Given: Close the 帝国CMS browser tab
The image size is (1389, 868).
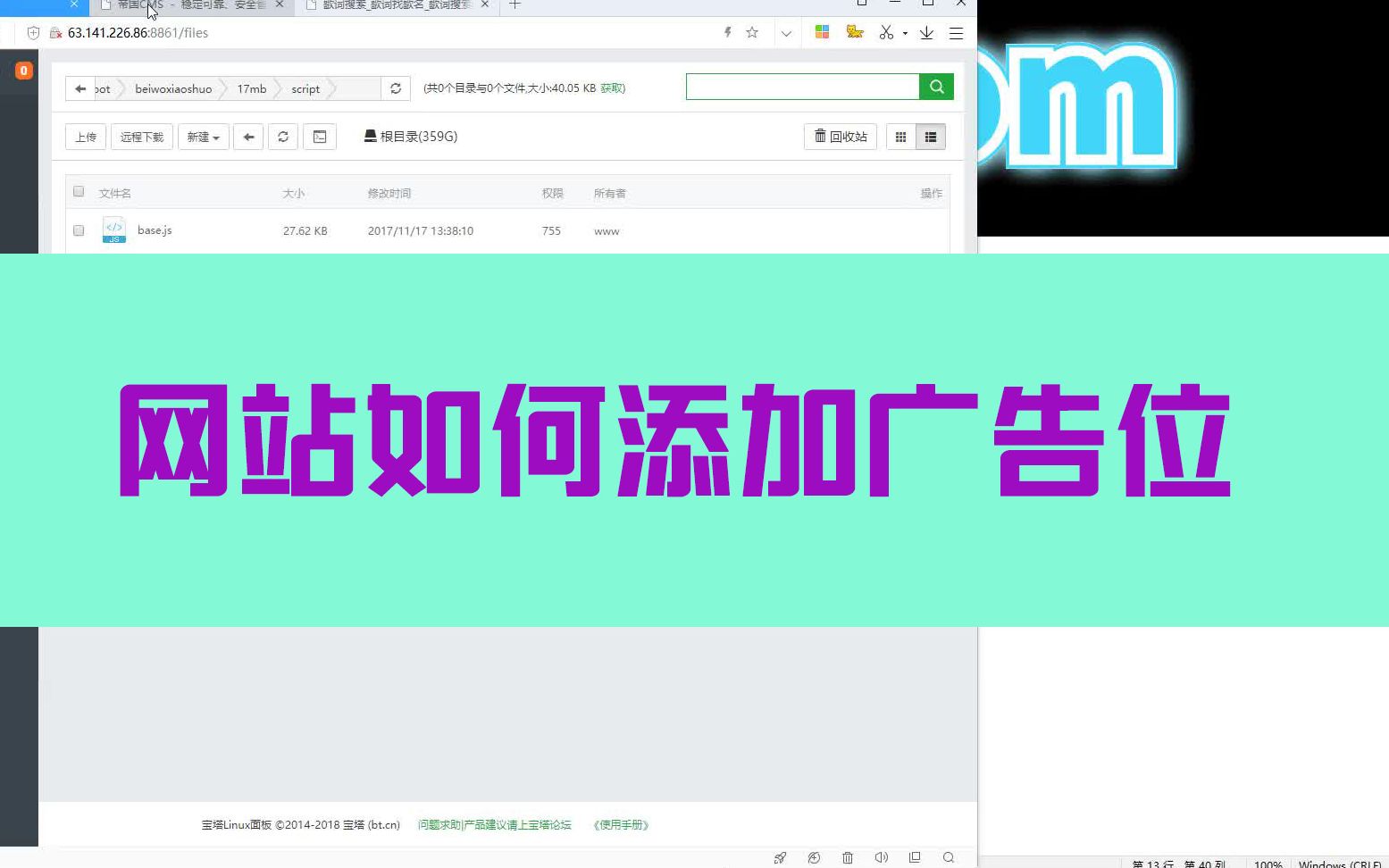Looking at the screenshot, I should [x=280, y=4].
